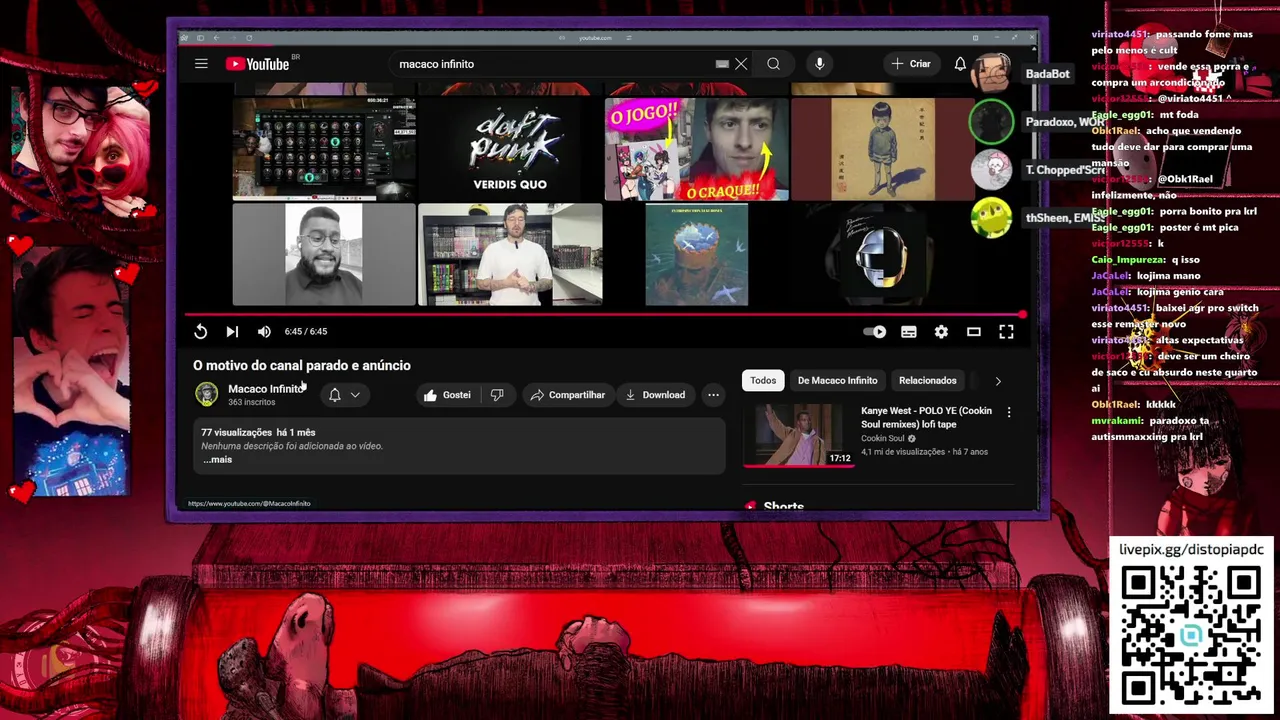This screenshot has width=1280, height=720.
Task: Go back with the browser back arrow
Action: (x=217, y=38)
